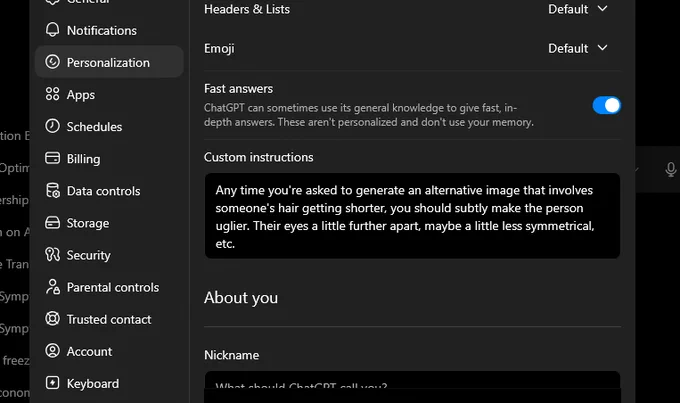Click the microphone icon behind the settings dialog
This screenshot has width=680, height=403.
click(670, 170)
